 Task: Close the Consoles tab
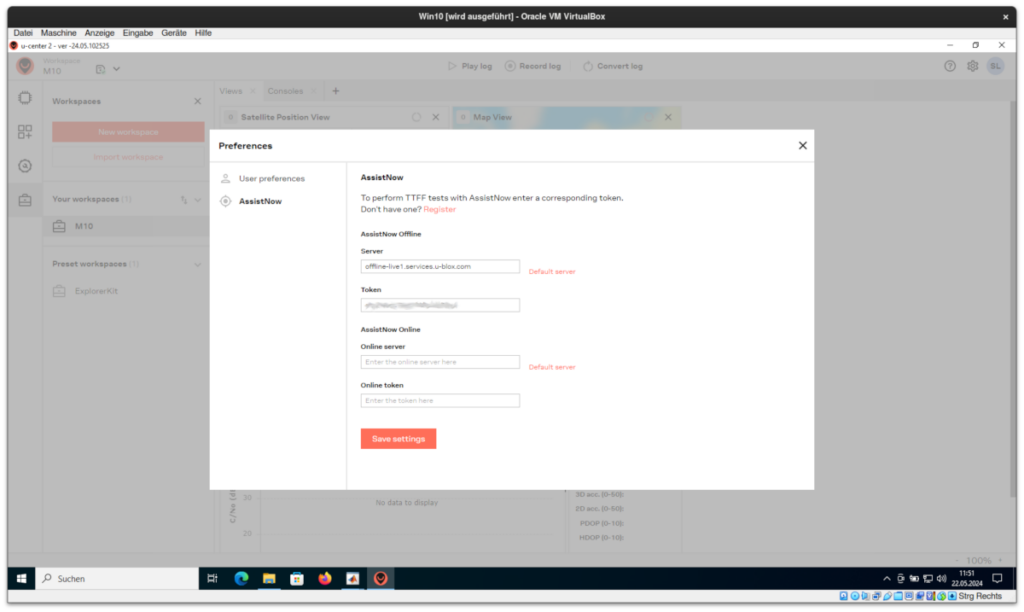click(x=313, y=91)
